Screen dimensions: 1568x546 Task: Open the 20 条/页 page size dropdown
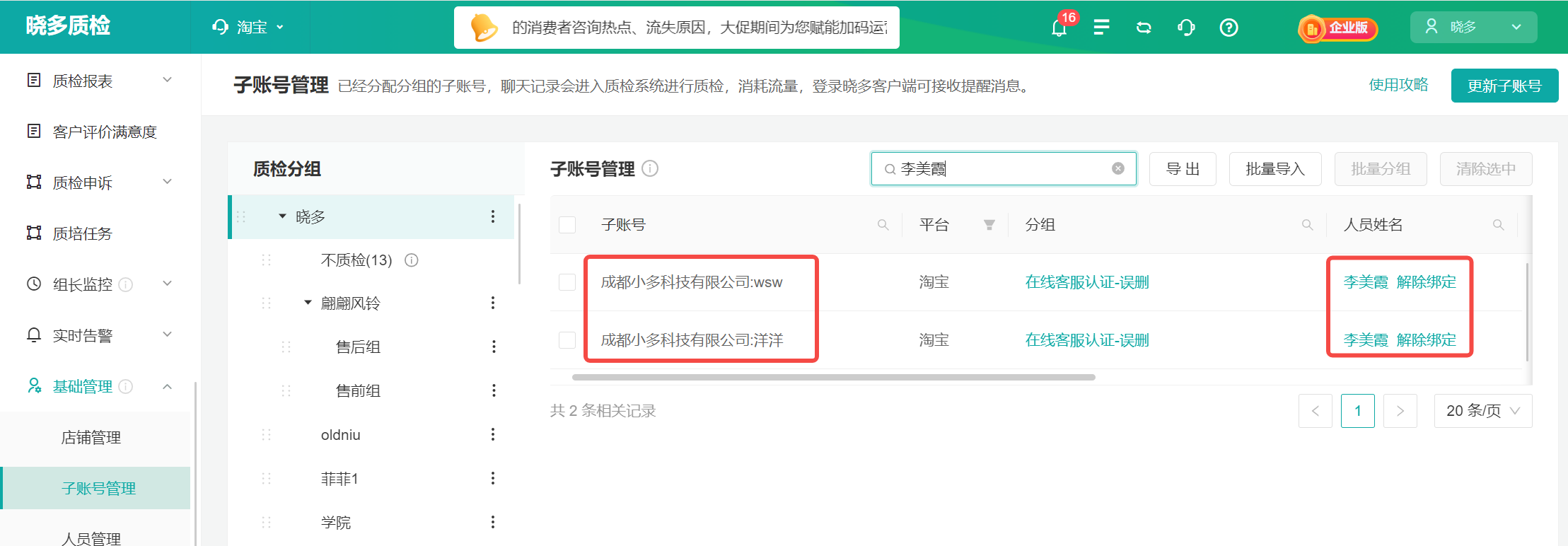(x=1483, y=411)
